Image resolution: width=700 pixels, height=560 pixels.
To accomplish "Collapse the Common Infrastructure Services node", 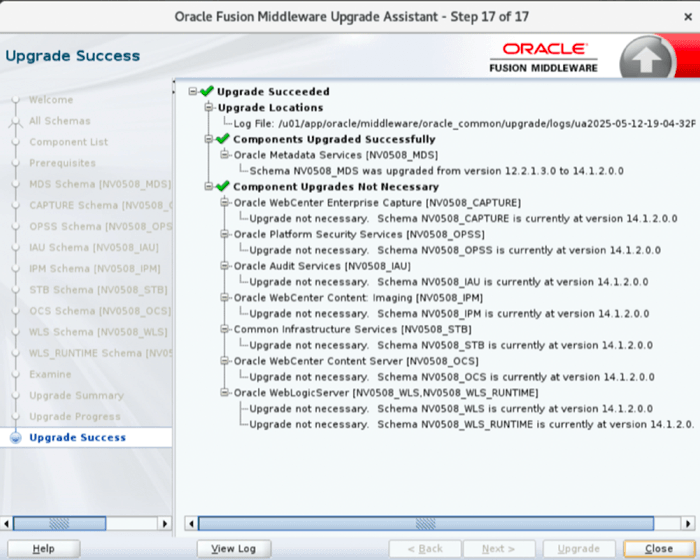I will [x=224, y=329].
